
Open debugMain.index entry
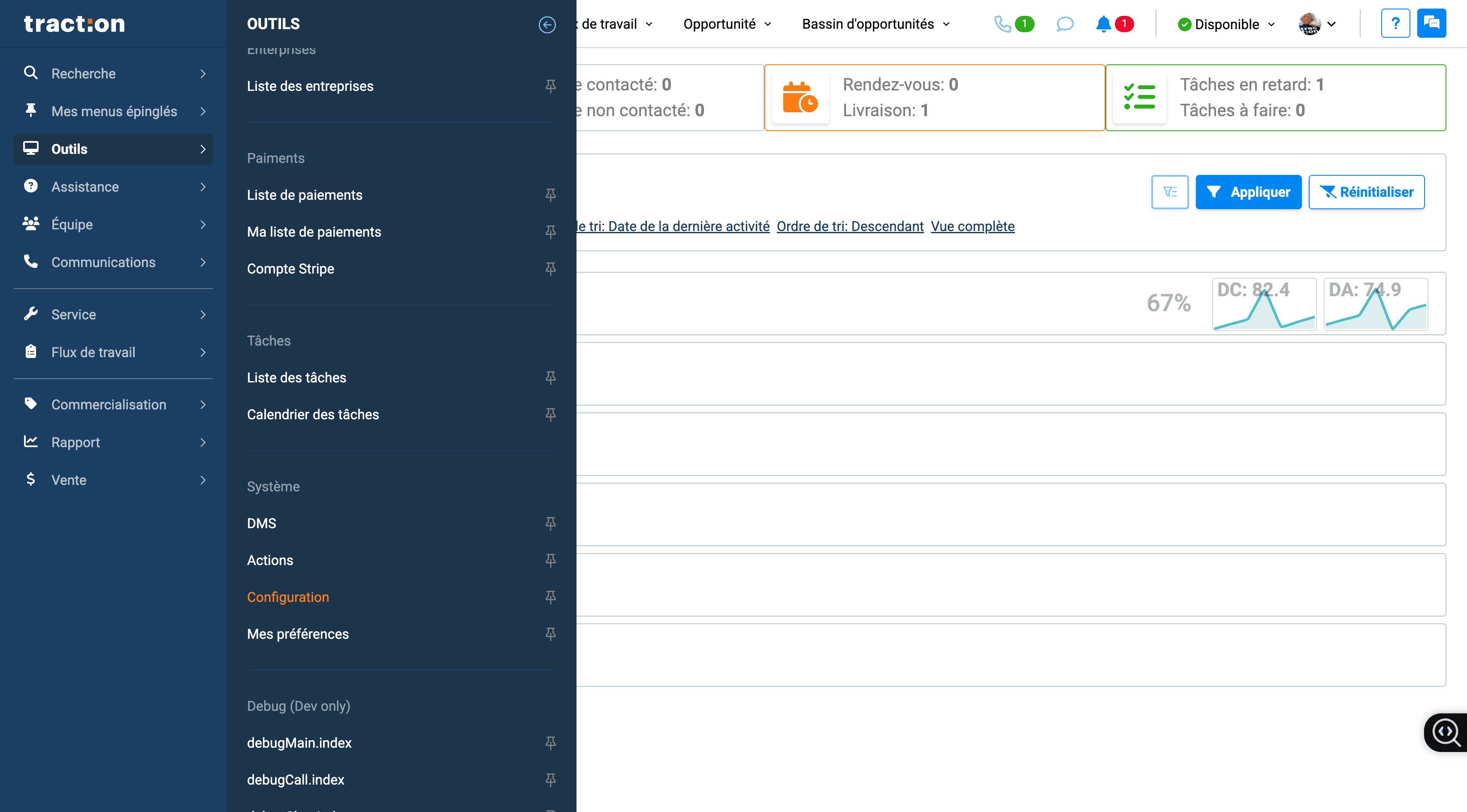click(299, 743)
